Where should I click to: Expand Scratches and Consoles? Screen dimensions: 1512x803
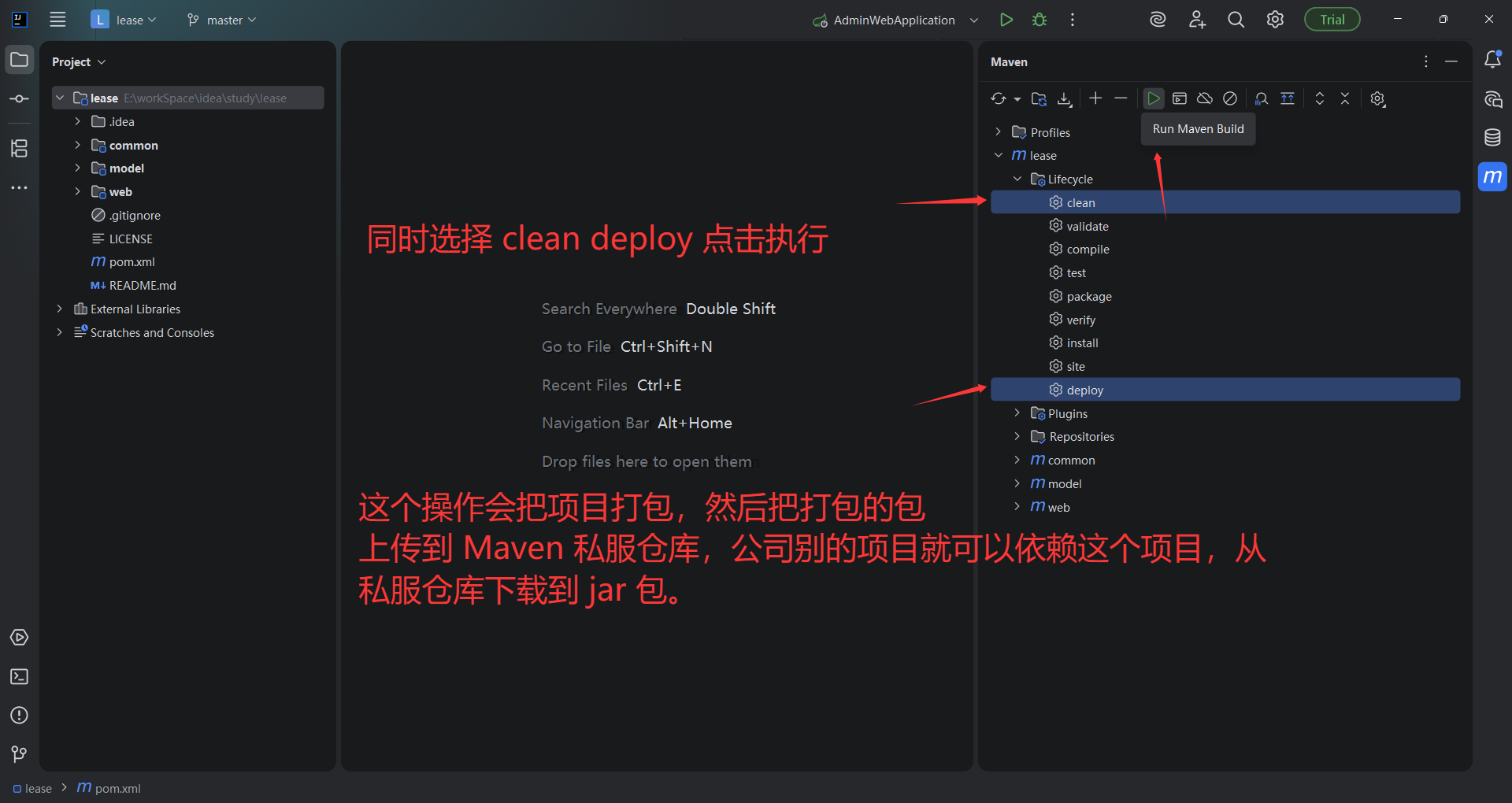59,332
